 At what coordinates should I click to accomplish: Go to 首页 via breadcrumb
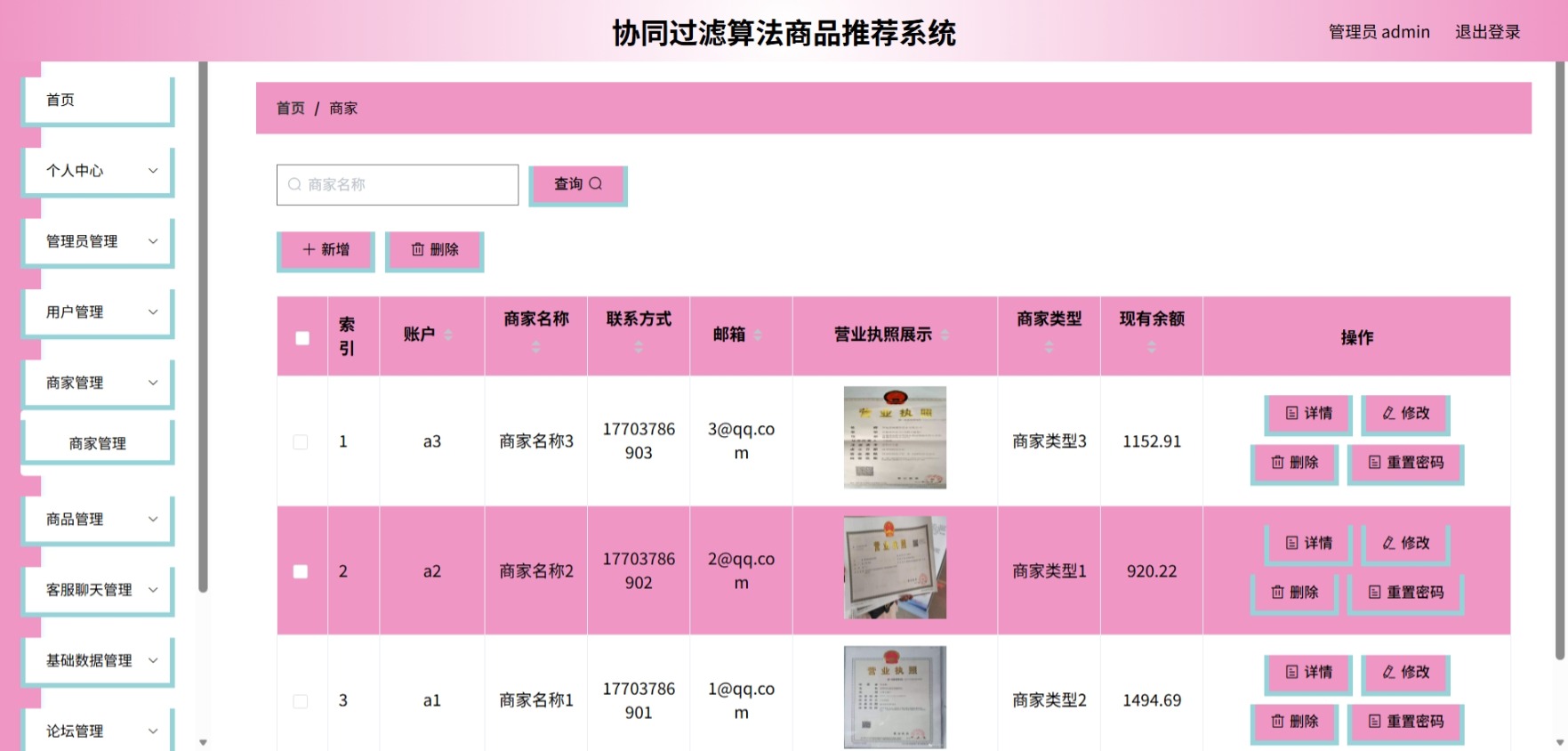[x=291, y=108]
